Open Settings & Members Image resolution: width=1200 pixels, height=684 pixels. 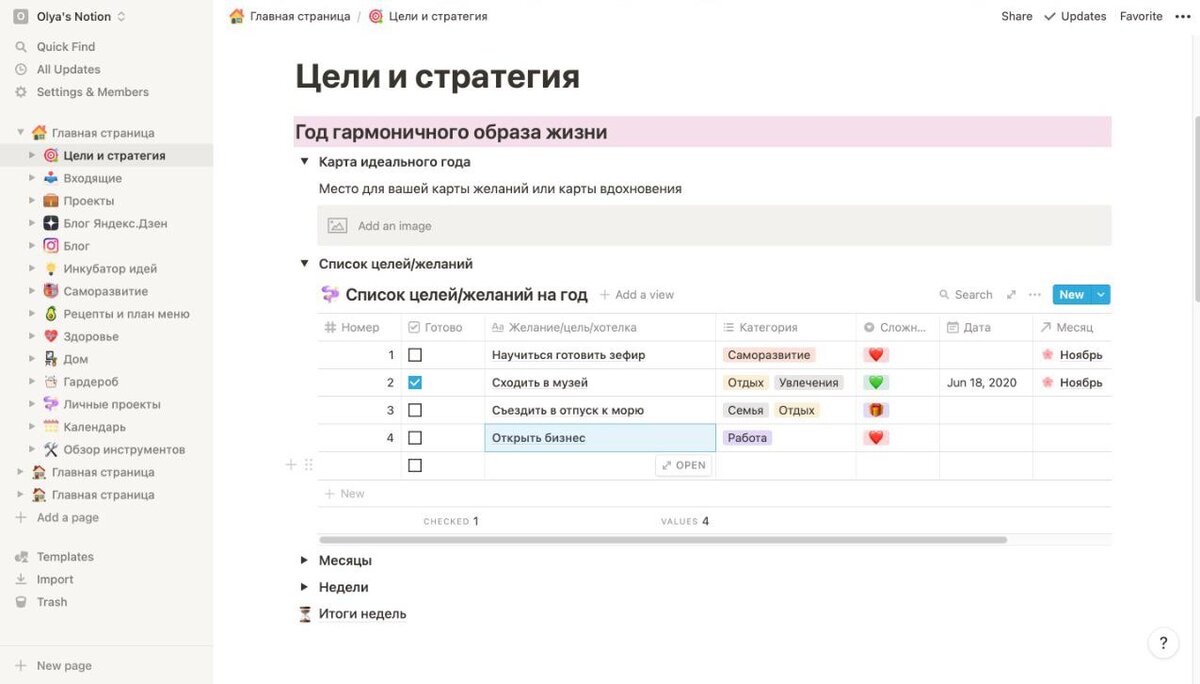[91, 91]
